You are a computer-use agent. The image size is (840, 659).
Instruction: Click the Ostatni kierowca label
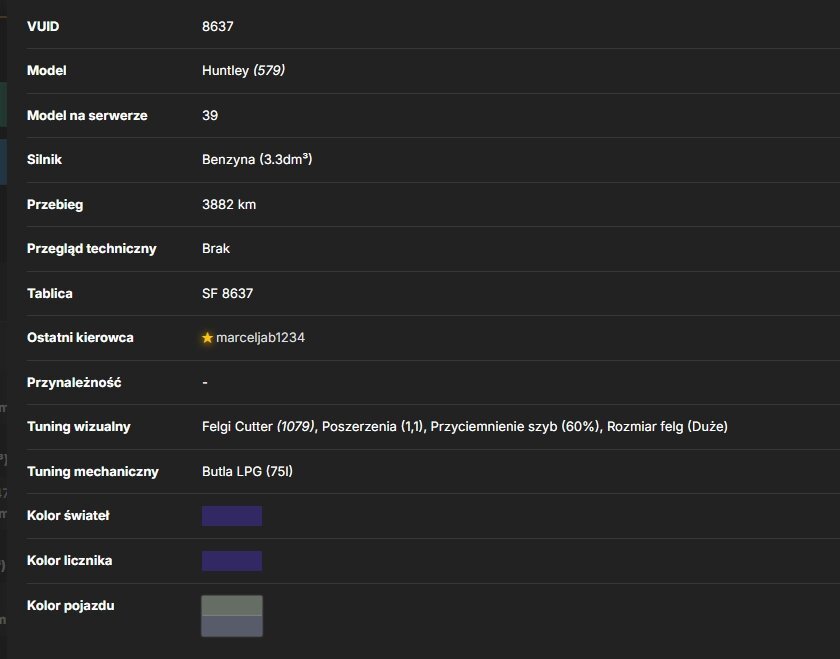click(80, 338)
